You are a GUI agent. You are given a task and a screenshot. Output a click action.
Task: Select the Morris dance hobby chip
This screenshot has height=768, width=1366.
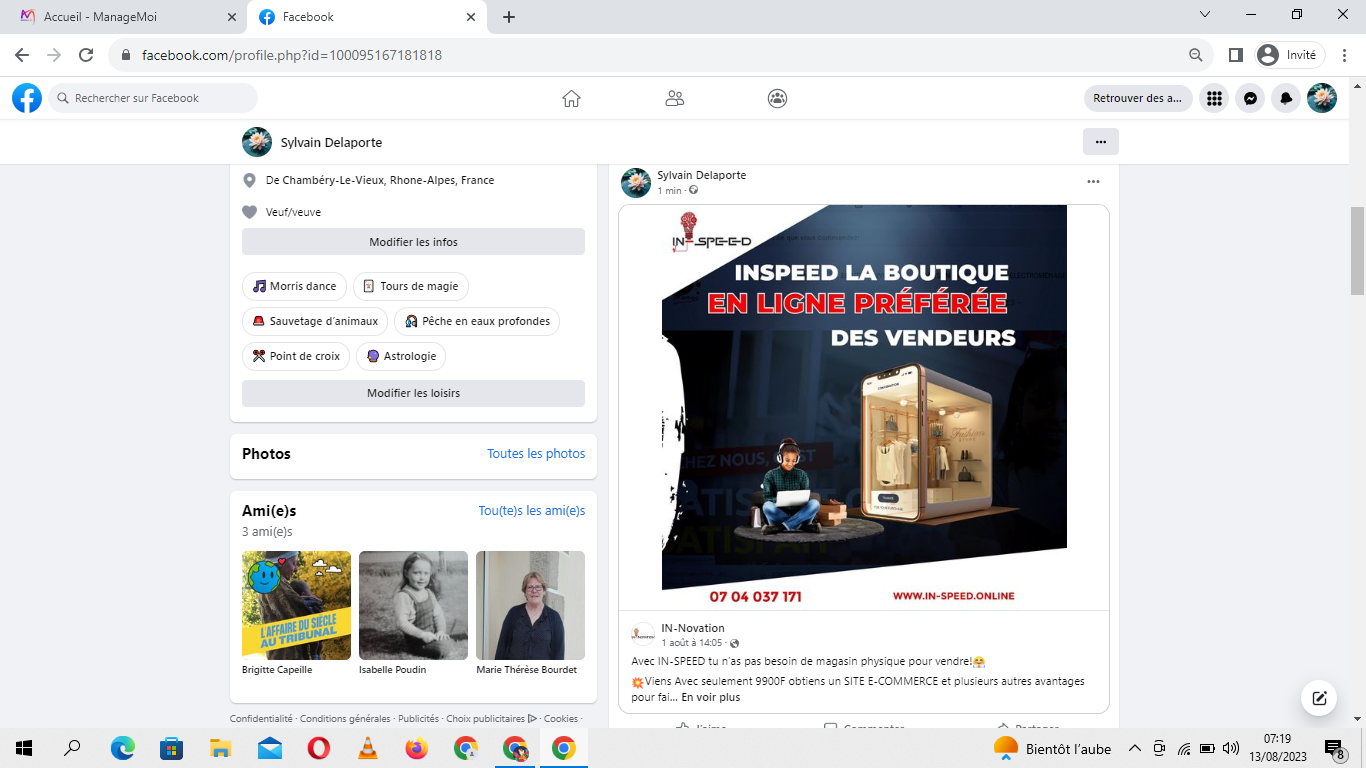click(x=294, y=286)
